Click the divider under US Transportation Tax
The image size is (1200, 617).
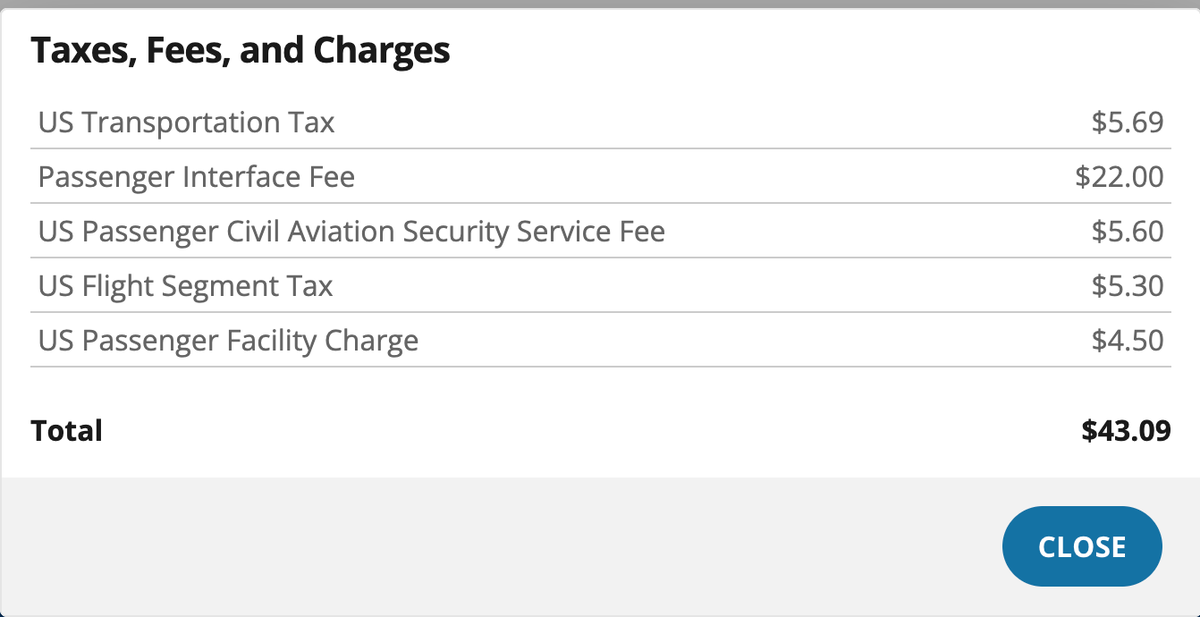(600, 149)
